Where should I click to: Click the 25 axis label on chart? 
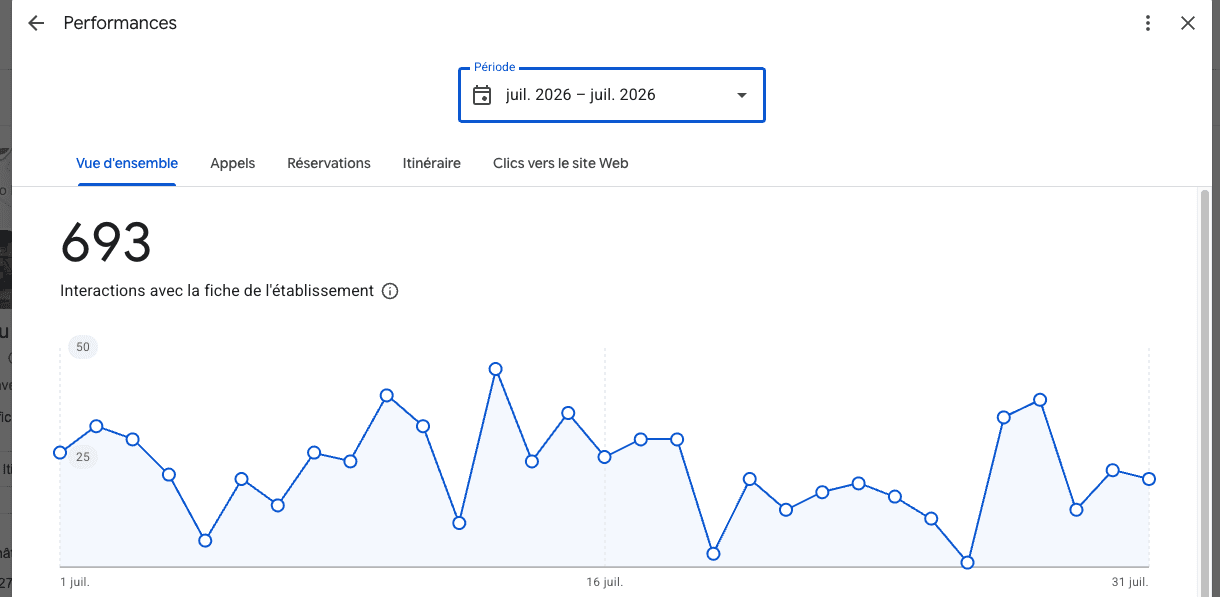coord(83,457)
